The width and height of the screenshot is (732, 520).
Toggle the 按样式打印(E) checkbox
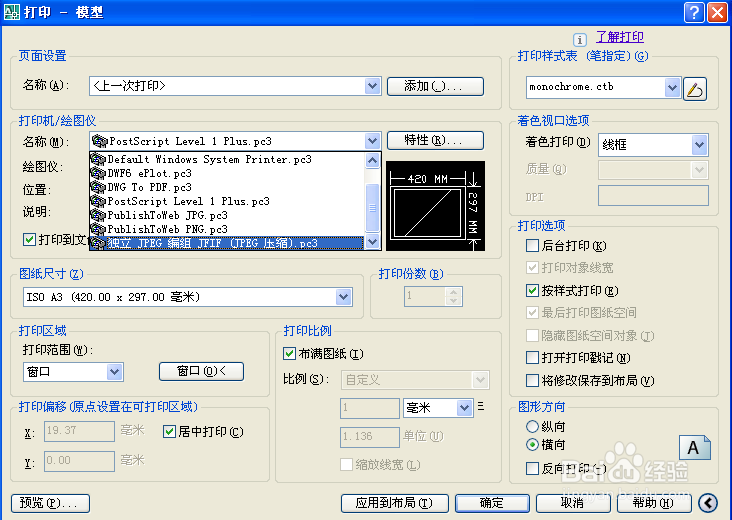(532, 290)
